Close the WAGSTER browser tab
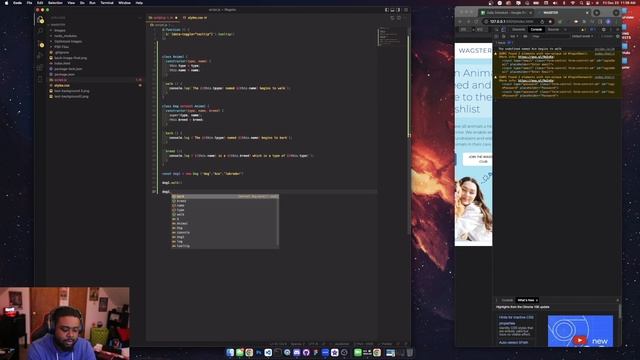This screenshot has width=640, height=360. click(587, 13)
